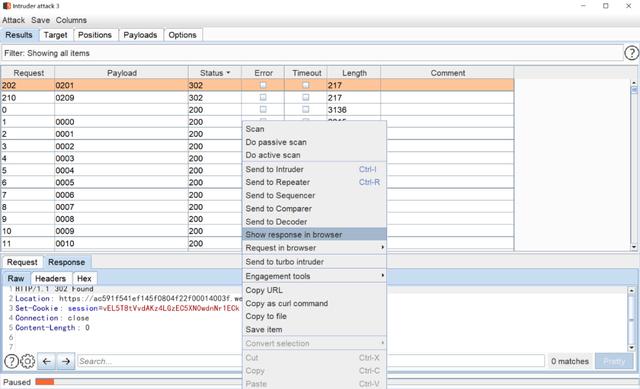This screenshot has width=640, height=389.
Task: Choose Send to Comparer
Action: (x=314, y=209)
